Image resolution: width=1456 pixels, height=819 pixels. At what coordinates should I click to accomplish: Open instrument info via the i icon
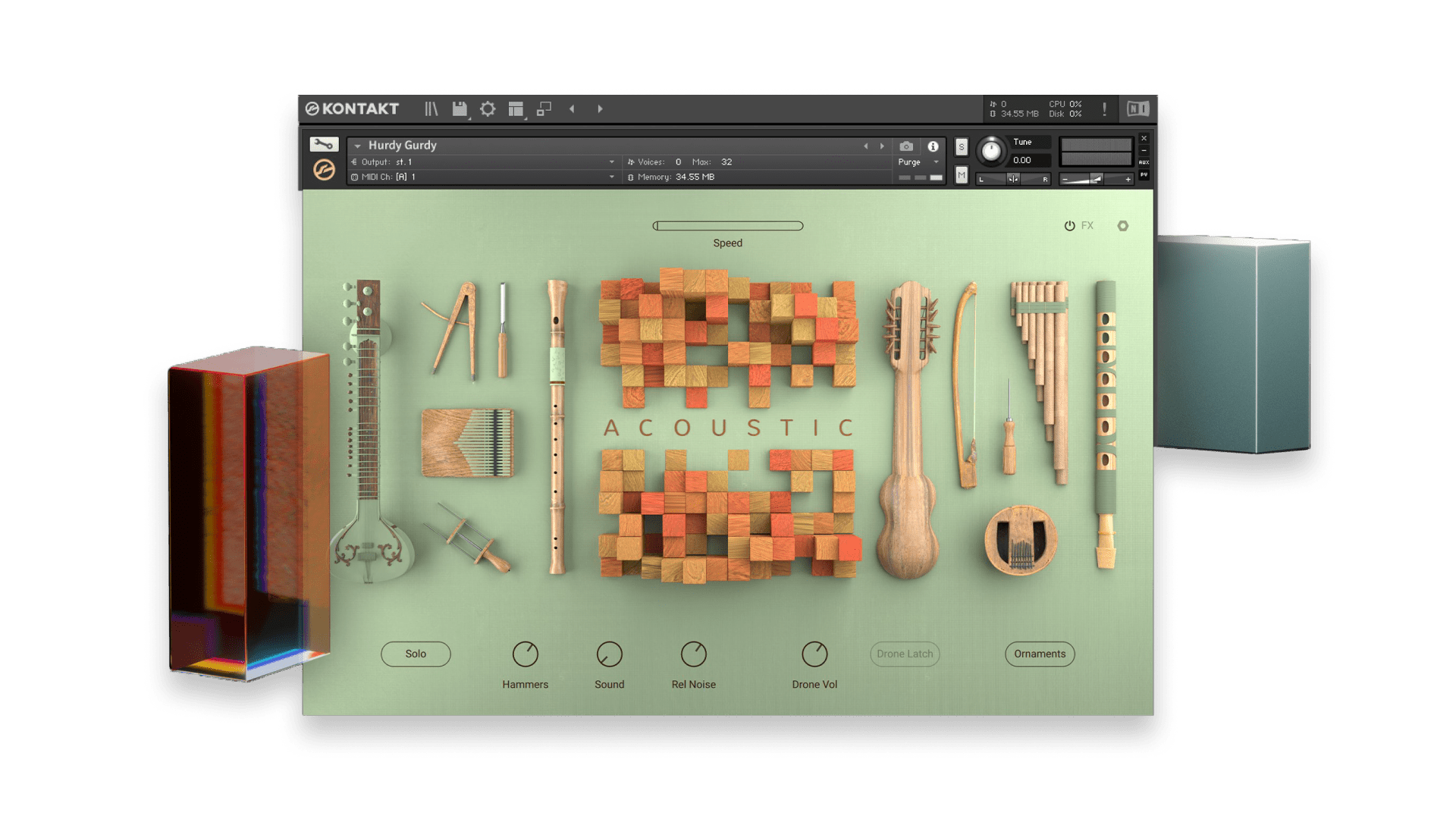934,146
